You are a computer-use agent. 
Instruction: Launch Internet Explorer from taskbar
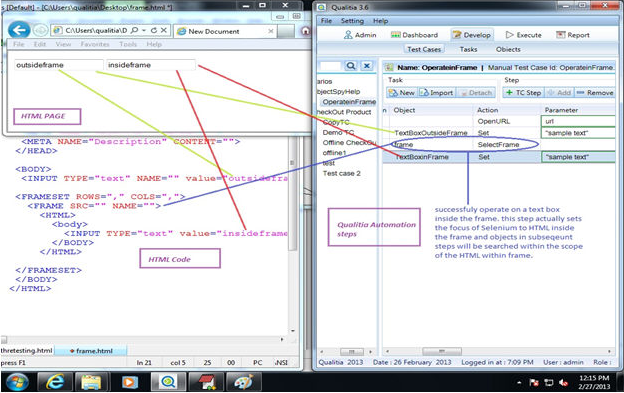(x=55, y=382)
